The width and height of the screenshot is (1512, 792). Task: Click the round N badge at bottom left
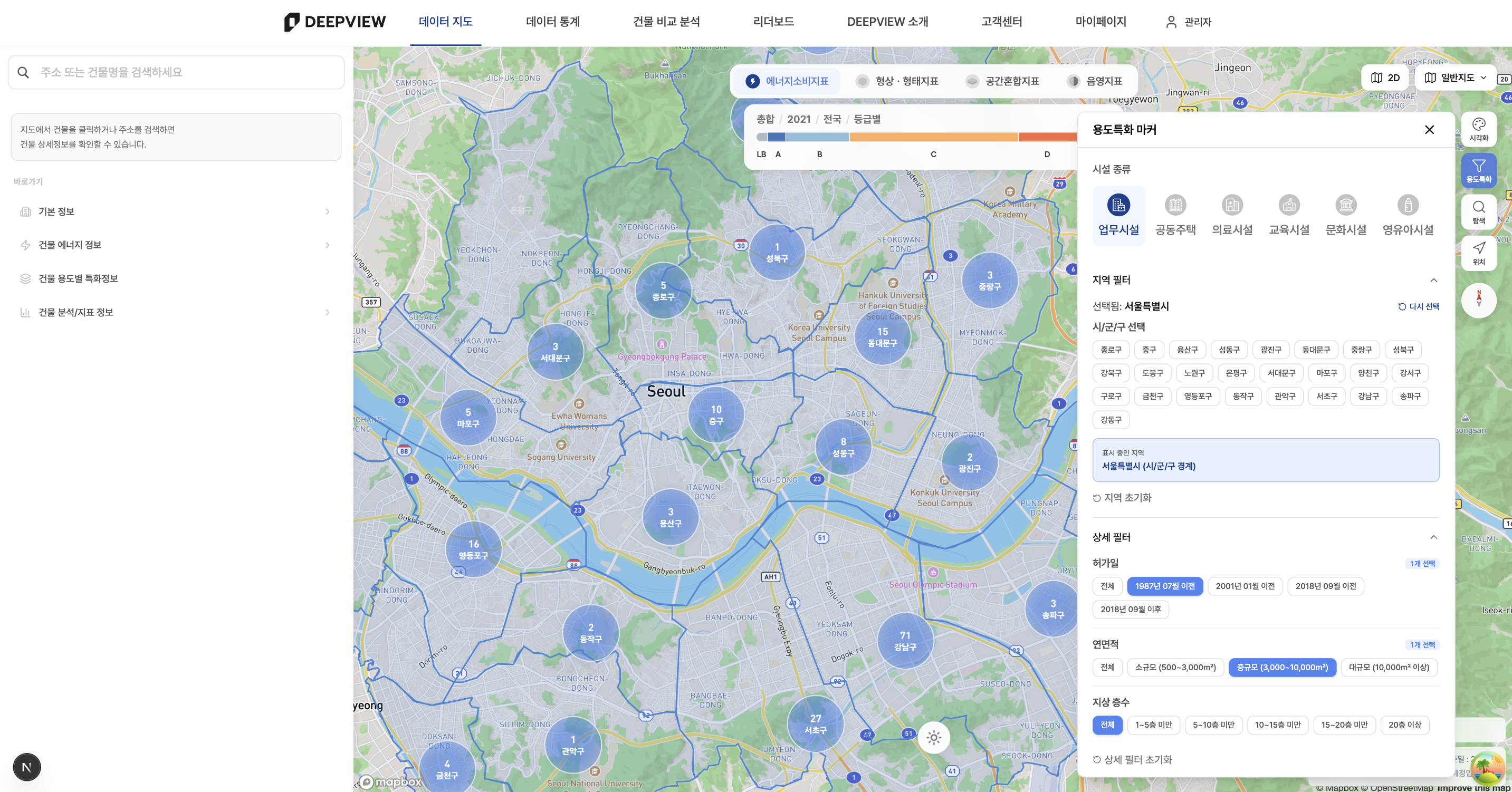(26, 767)
